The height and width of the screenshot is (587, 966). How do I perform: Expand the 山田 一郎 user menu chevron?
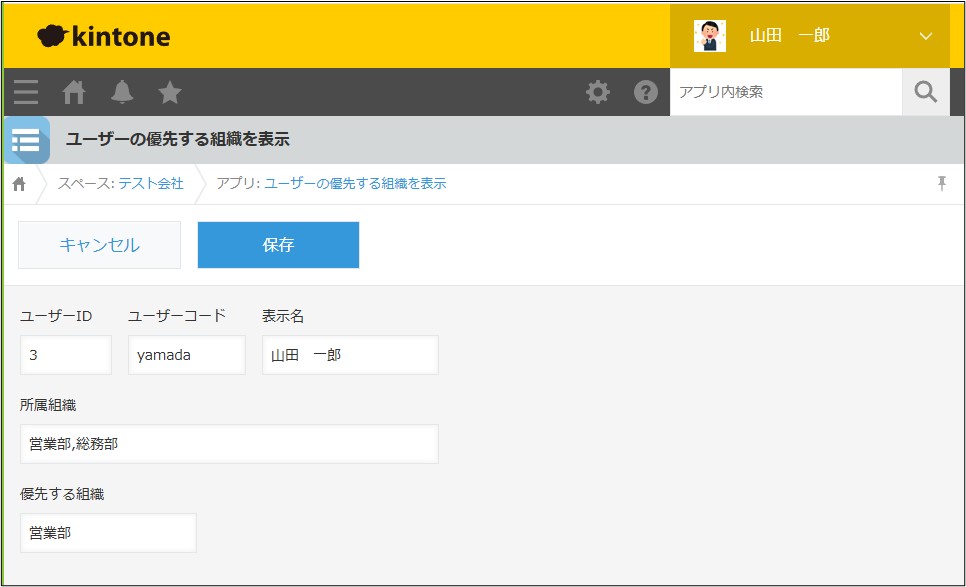point(925,36)
